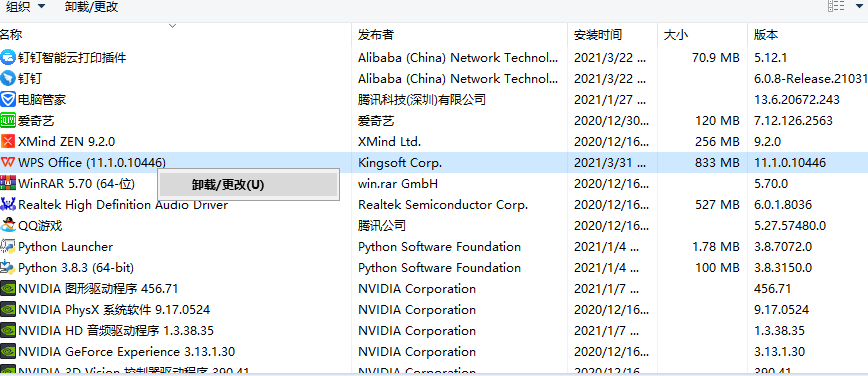Sort by the 发布者 column header

pyautogui.click(x=376, y=35)
